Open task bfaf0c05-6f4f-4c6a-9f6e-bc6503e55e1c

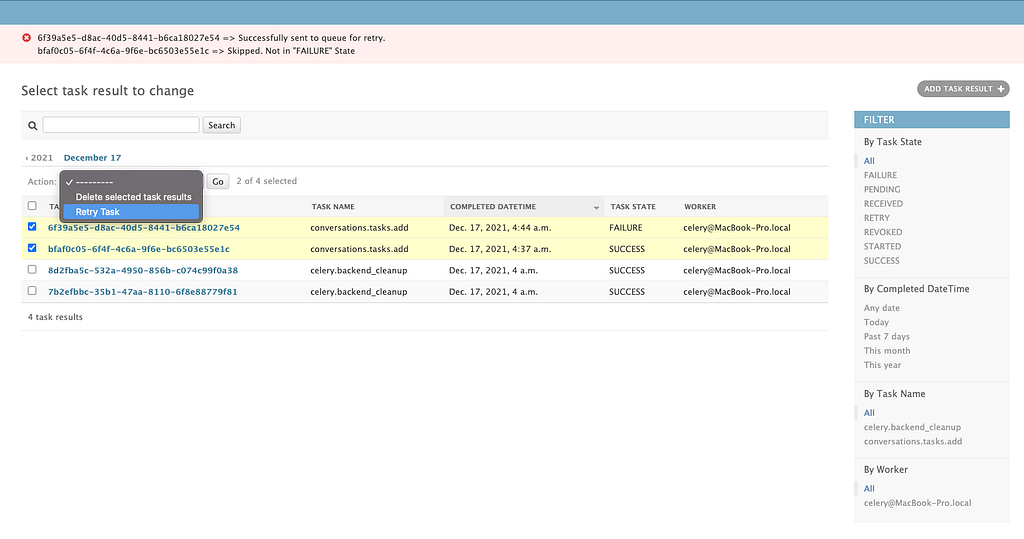(x=138, y=249)
